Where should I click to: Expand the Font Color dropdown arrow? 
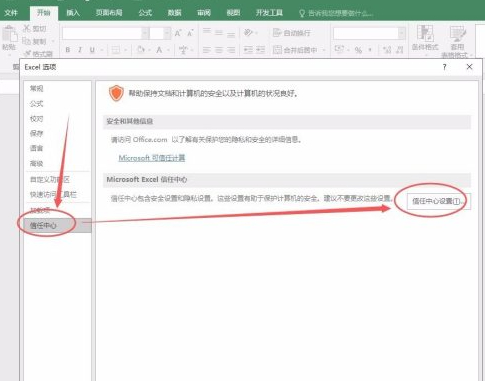point(168,50)
